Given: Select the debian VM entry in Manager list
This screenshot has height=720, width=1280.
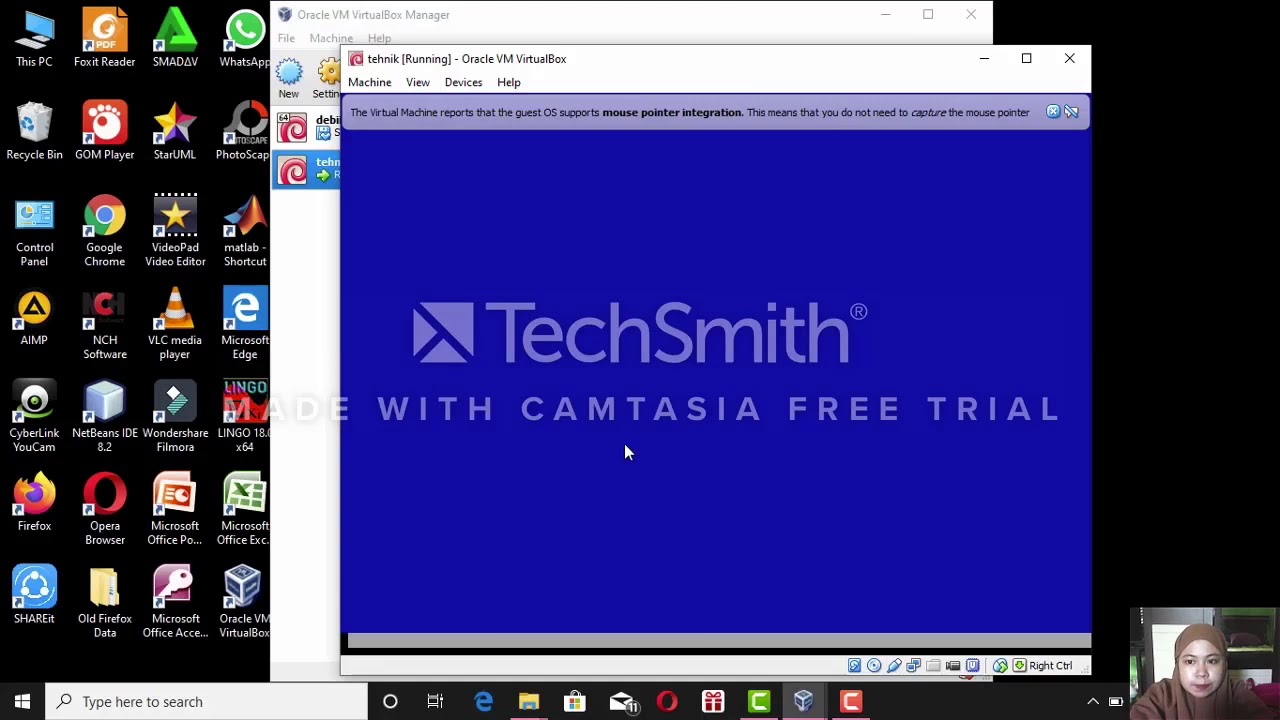Looking at the screenshot, I should [x=307, y=127].
